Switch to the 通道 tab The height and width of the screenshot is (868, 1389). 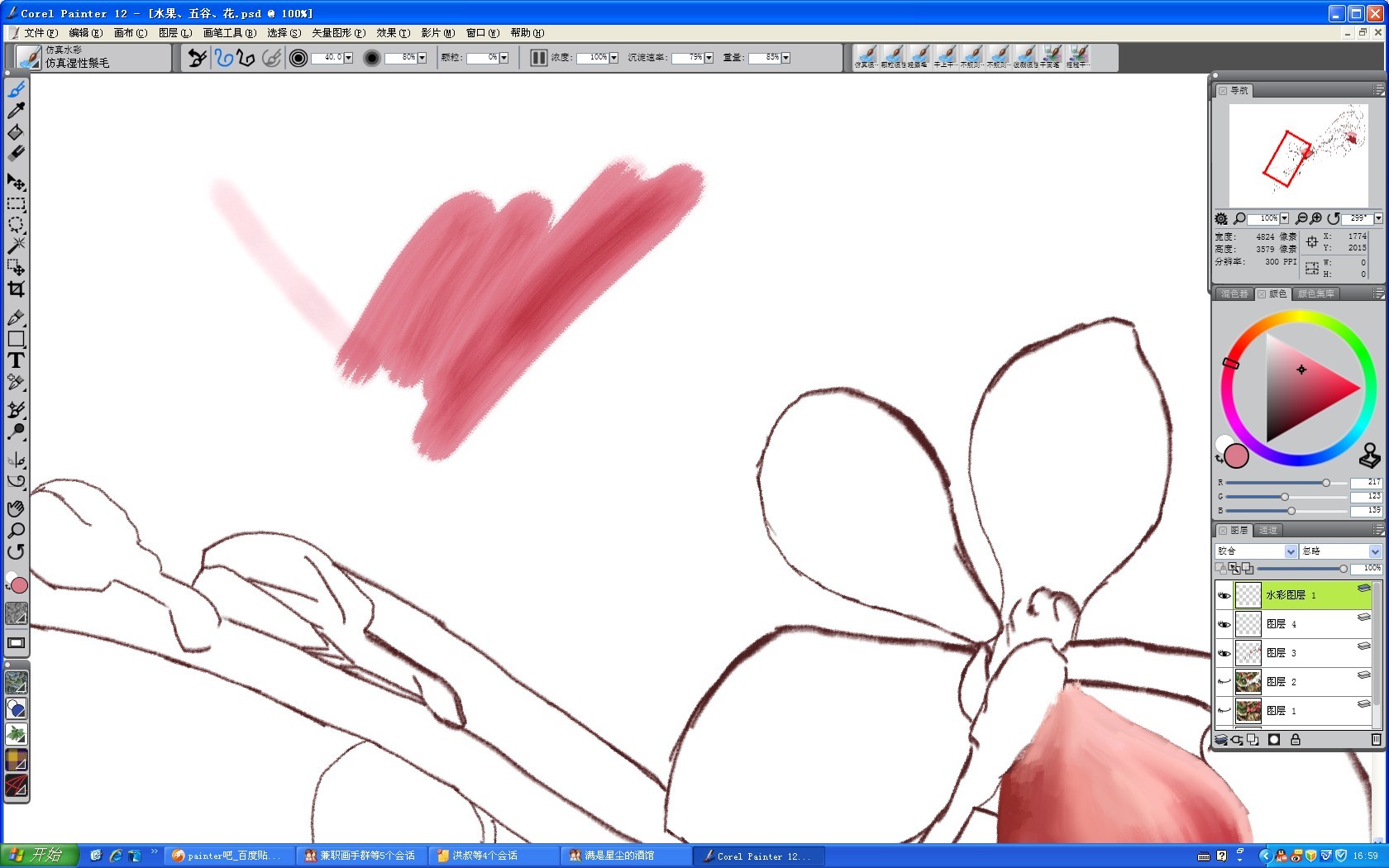[1268, 531]
